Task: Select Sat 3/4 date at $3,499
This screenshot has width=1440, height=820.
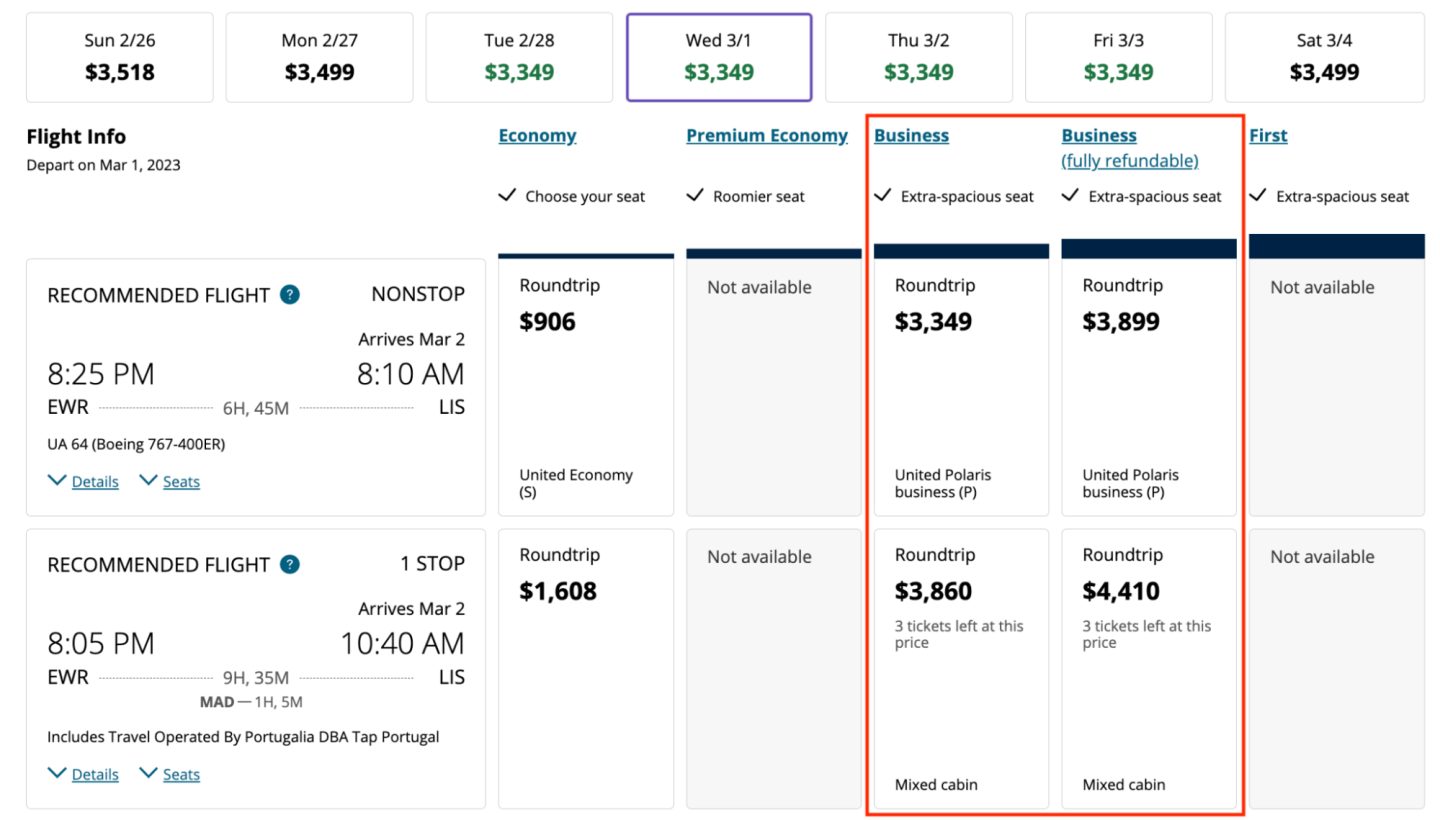Action: click(1324, 58)
